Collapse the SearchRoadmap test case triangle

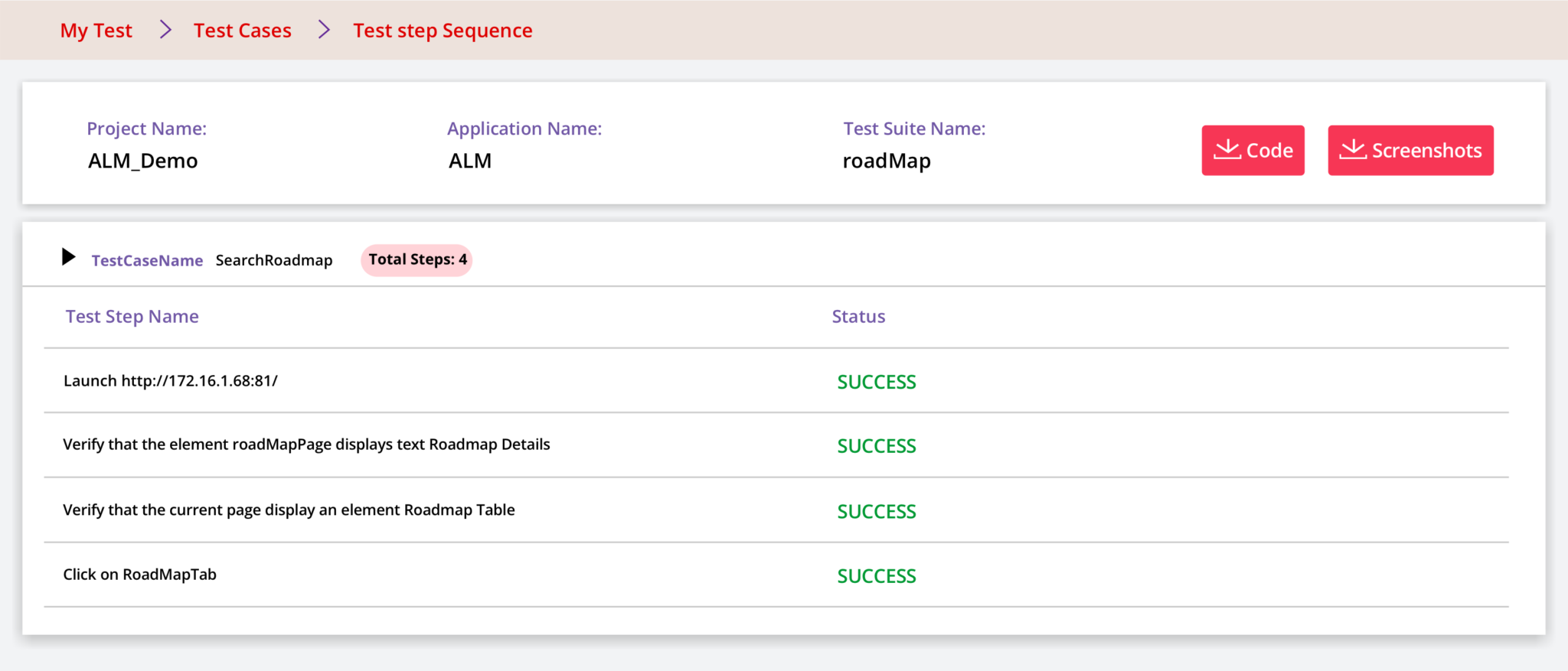68,257
